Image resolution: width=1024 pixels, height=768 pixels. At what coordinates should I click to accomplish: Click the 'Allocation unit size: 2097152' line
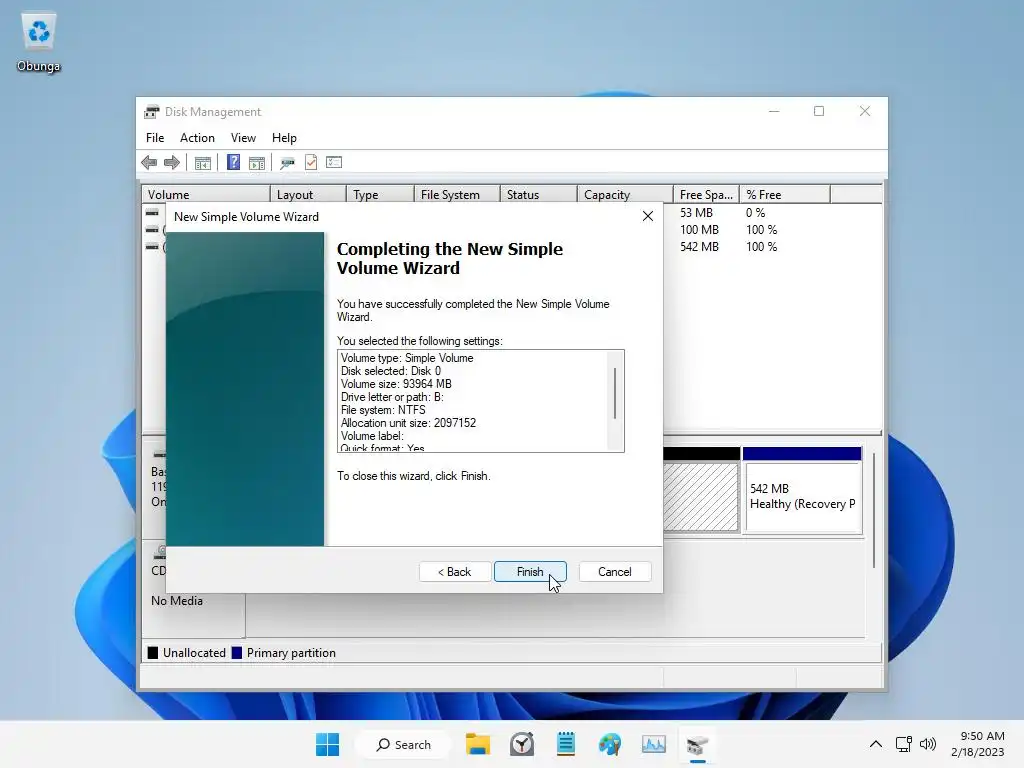(408, 423)
